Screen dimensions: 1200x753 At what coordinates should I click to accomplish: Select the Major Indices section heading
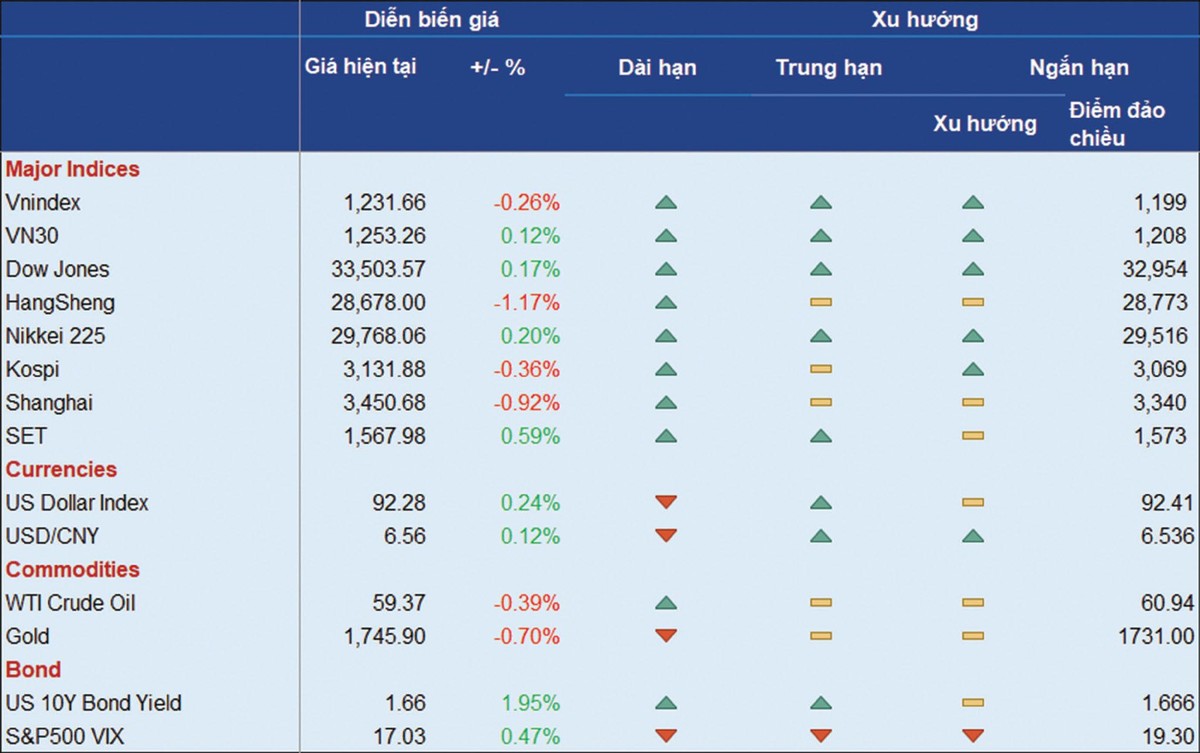click(x=72, y=169)
